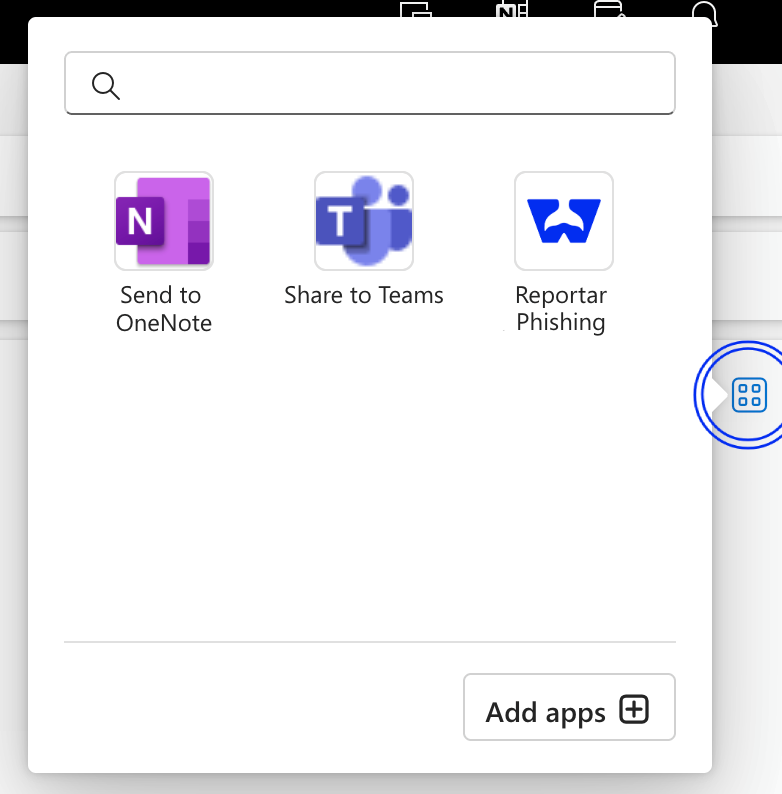Focus the apps search text field

(390, 85)
